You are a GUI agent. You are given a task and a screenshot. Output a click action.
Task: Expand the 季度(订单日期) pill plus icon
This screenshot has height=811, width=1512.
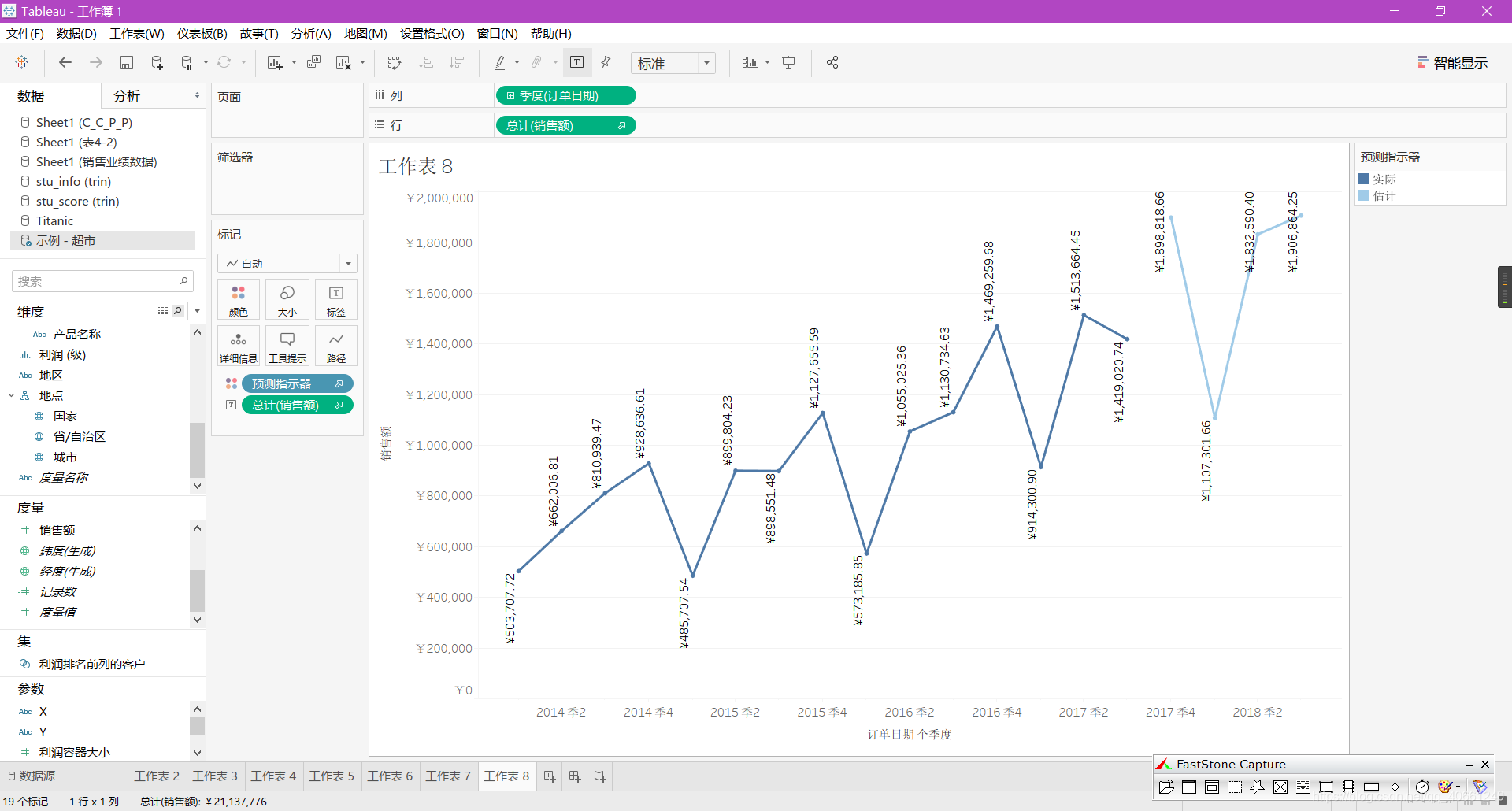pos(510,95)
